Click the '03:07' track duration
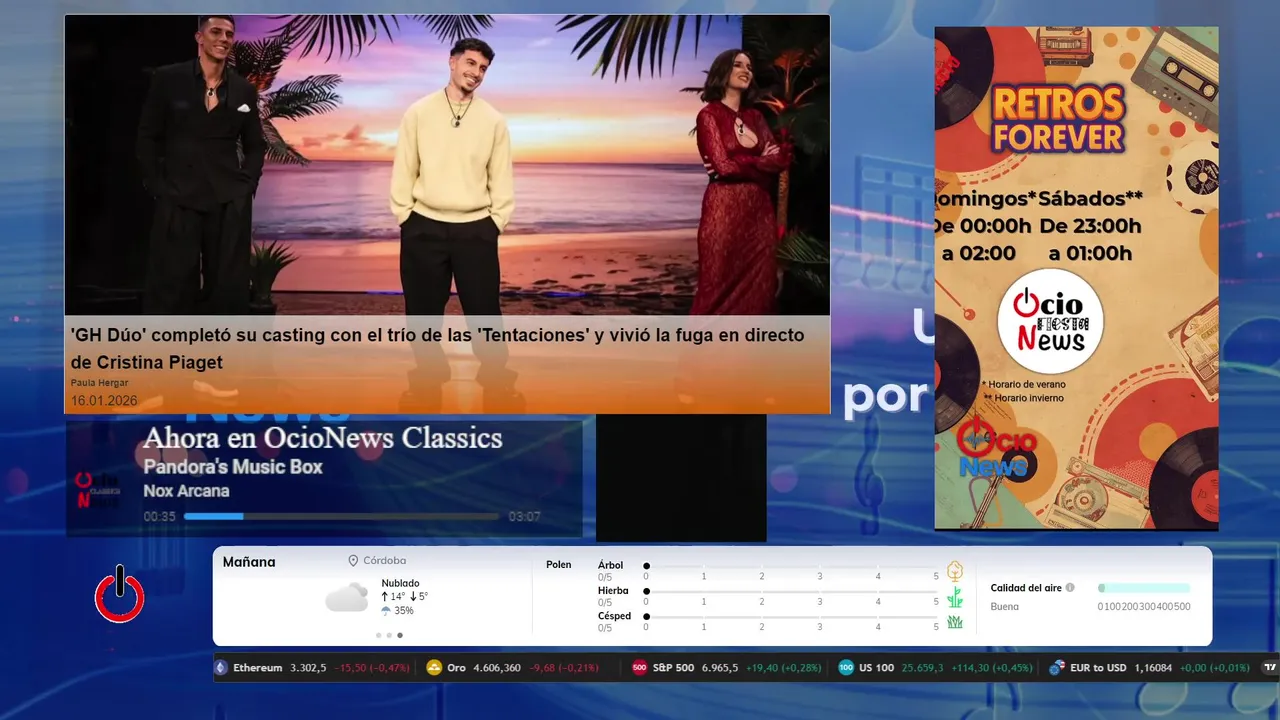Screen dimensions: 1280x720 tap(524, 517)
